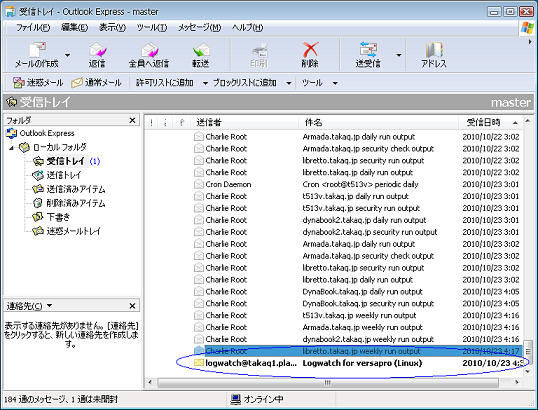The width and height of the screenshot is (538, 410).
Task: Open the 表示(V) menu
Action: (113, 27)
